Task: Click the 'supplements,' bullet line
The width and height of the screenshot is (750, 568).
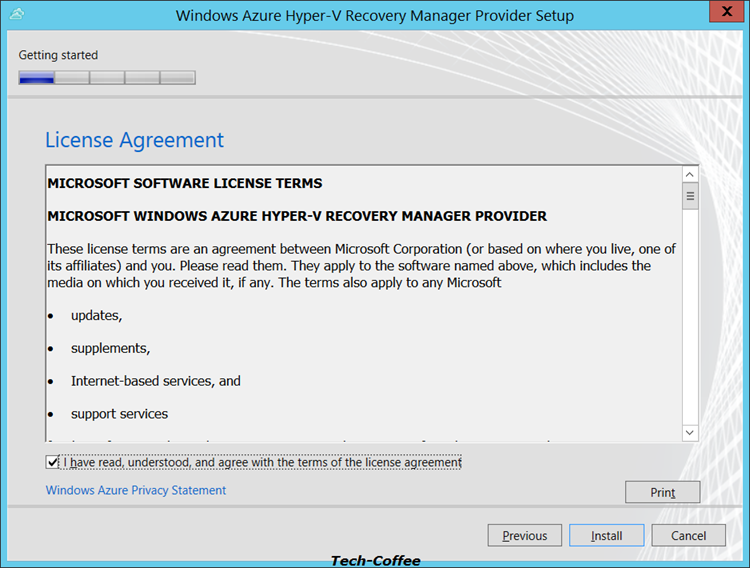Action: (110, 348)
